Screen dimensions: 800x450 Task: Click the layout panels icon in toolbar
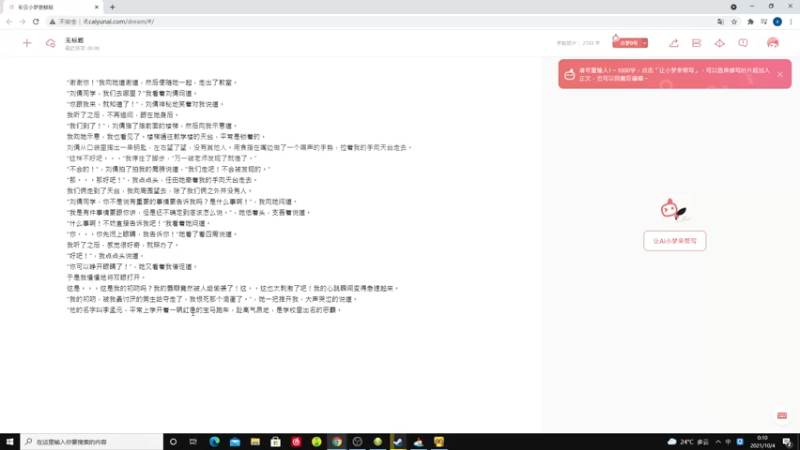pyautogui.click(x=696, y=43)
